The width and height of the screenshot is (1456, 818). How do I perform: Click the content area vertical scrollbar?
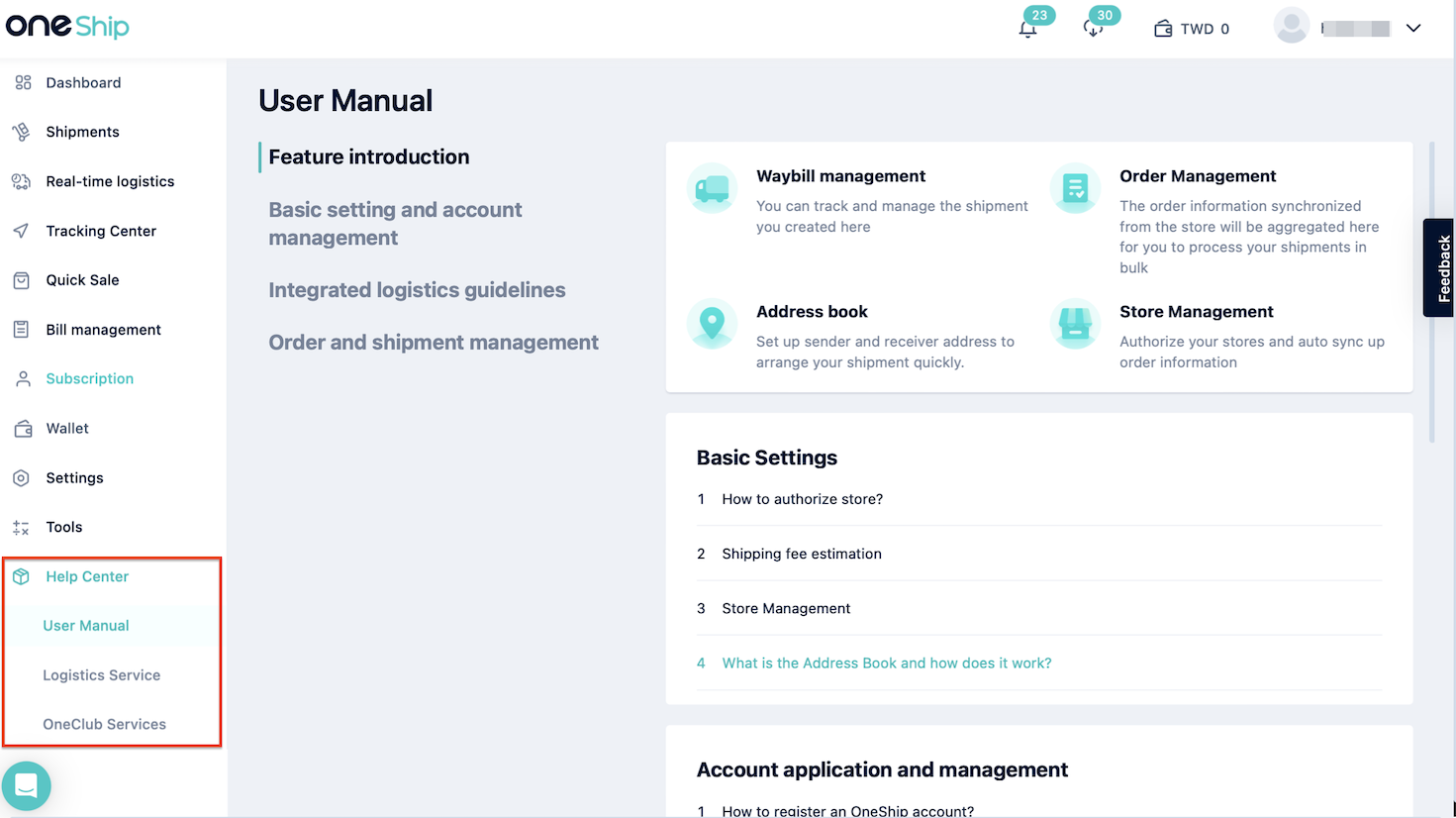tap(1432, 292)
